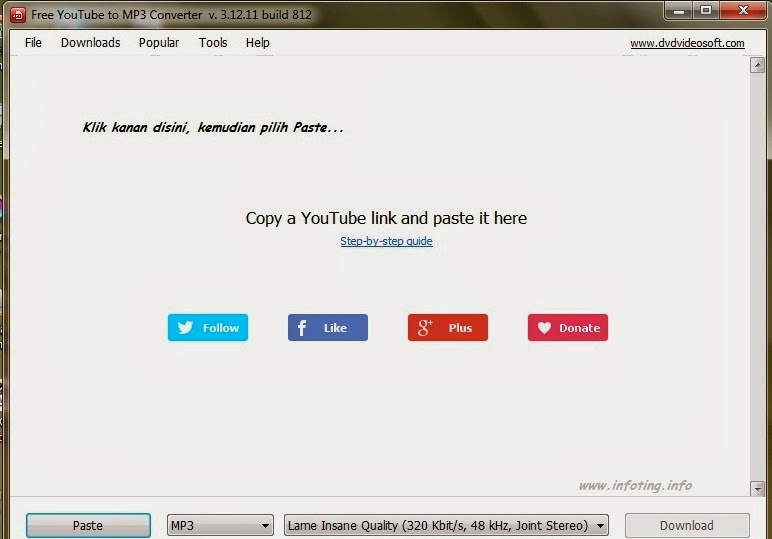
Task: Click the Facebook Like button
Action: pos(328,327)
